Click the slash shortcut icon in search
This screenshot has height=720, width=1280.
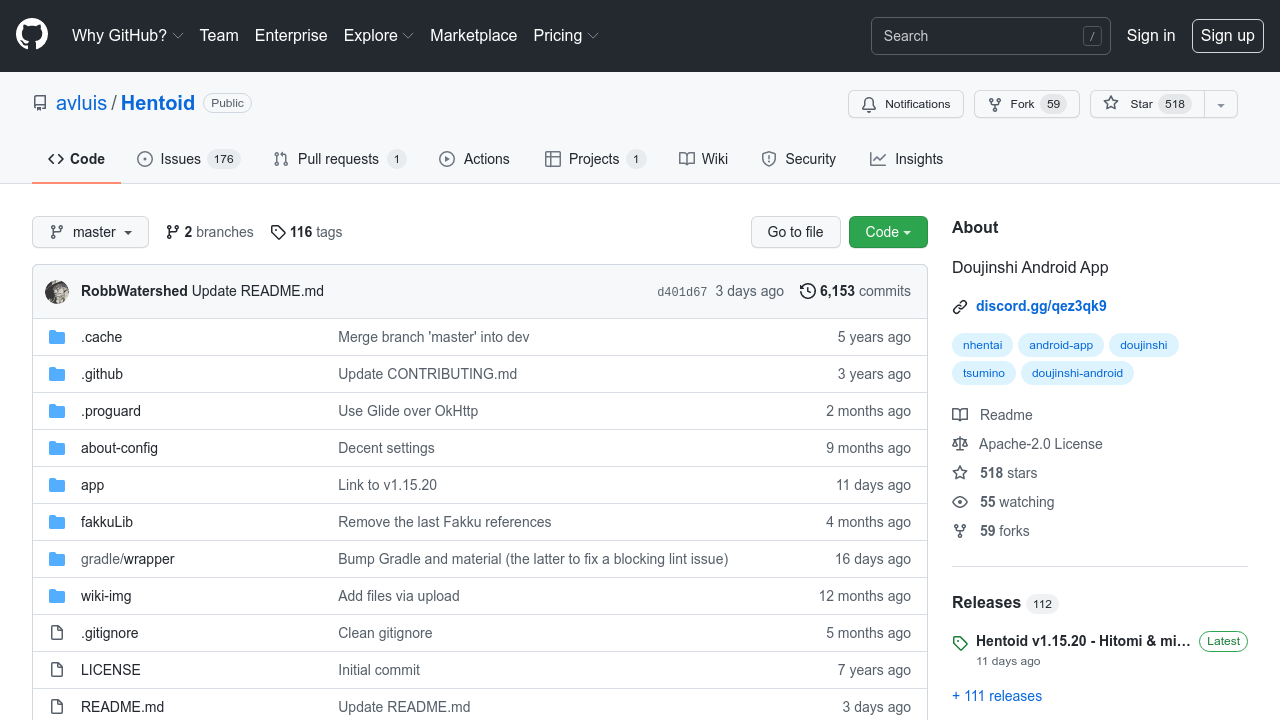(1092, 36)
